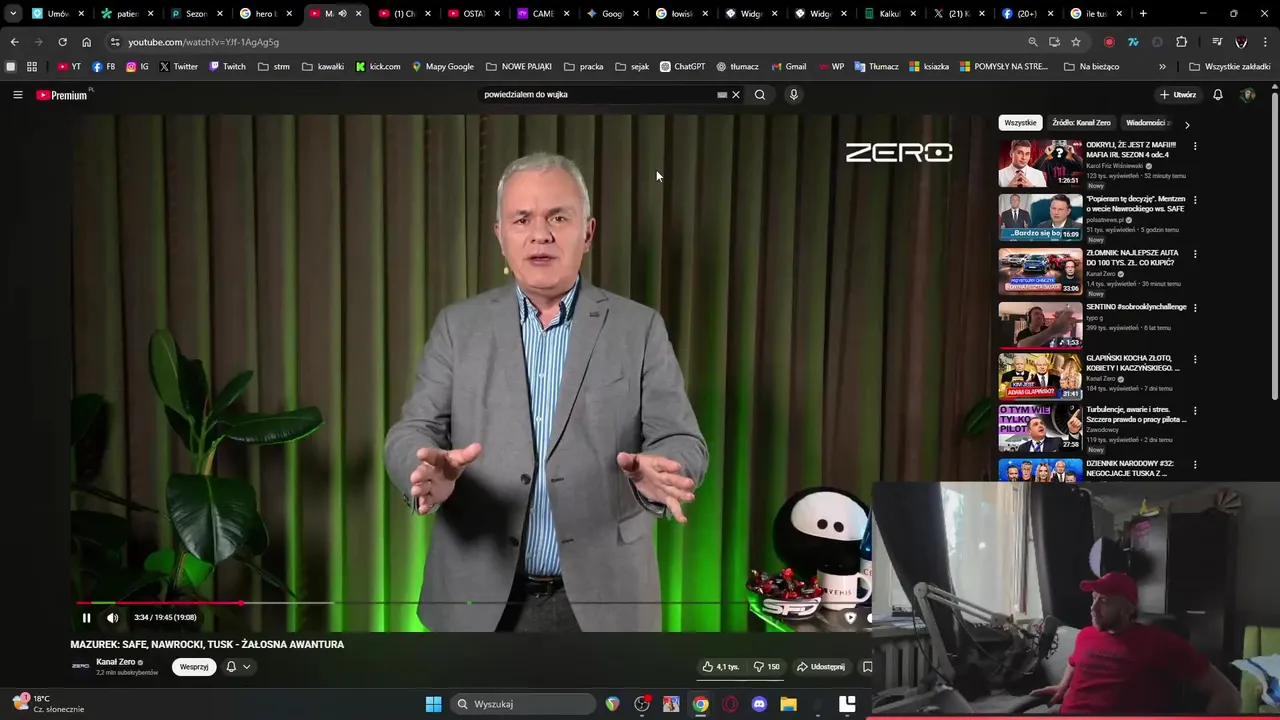Reload the page in Chrome

tap(62, 42)
